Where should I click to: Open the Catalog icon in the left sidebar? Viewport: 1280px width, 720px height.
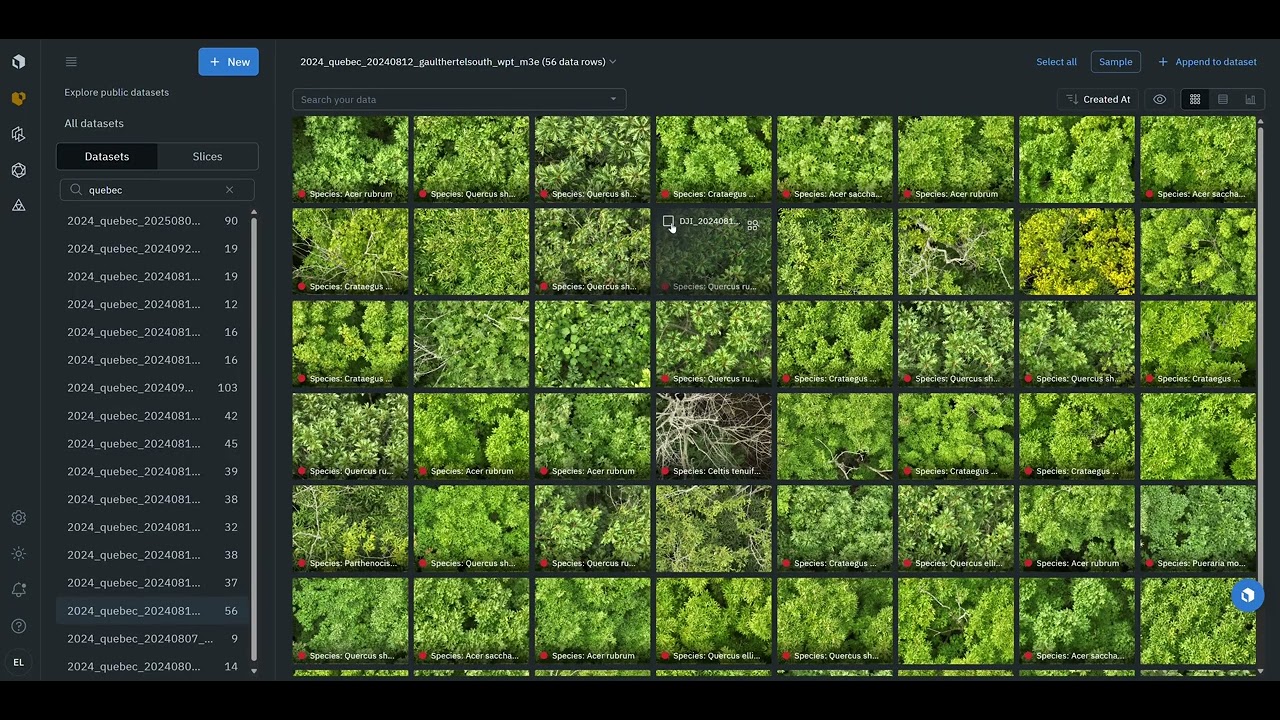click(x=18, y=99)
